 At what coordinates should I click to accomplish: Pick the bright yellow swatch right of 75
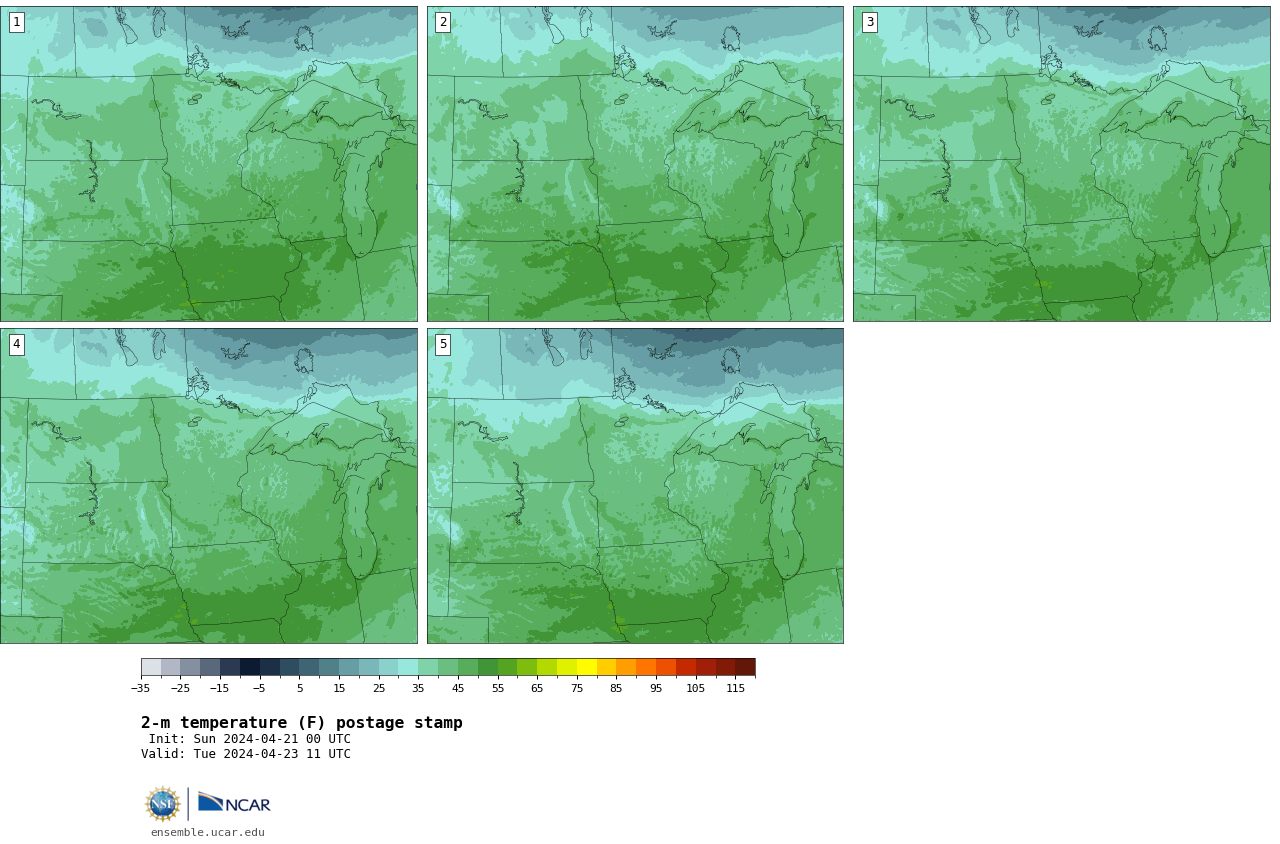(587, 667)
